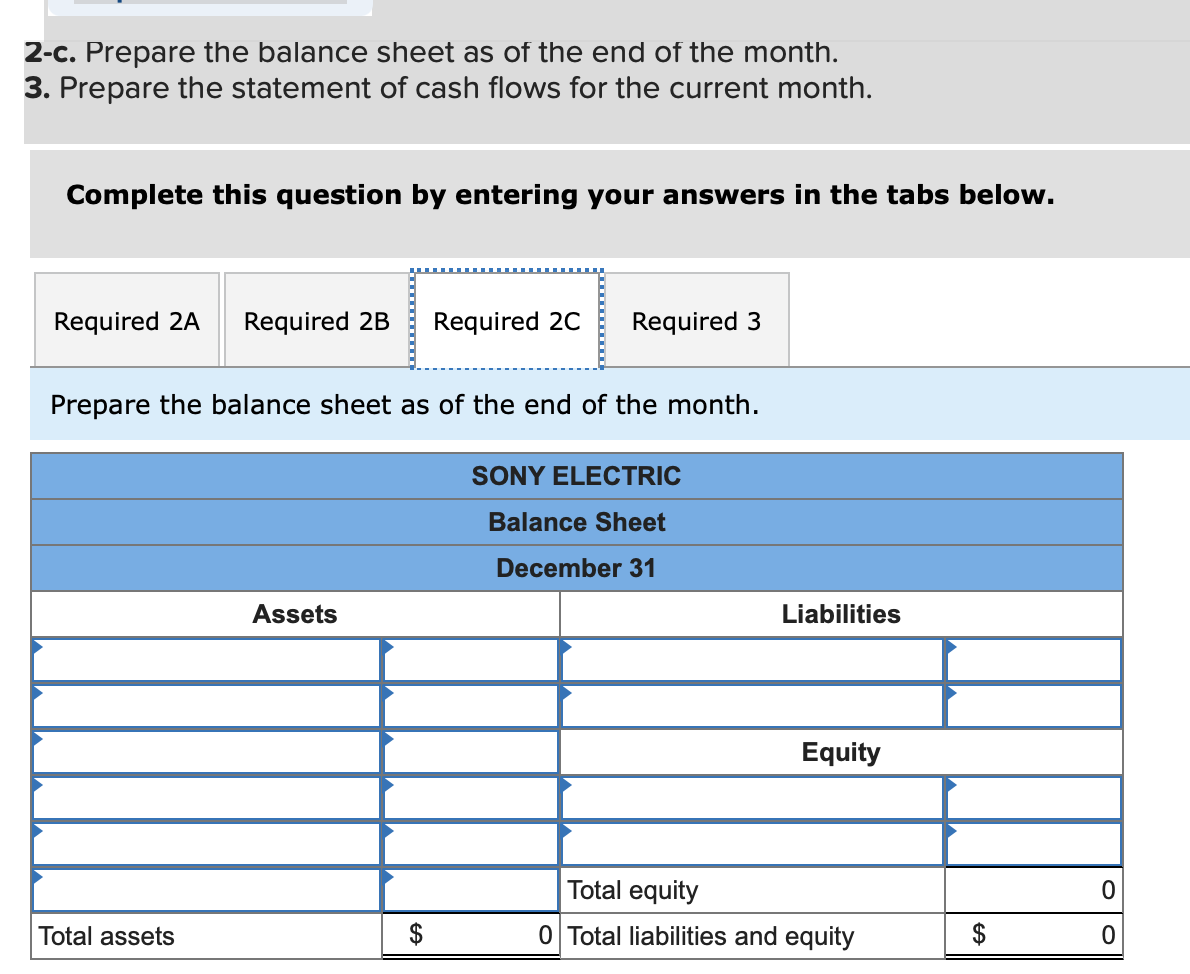
Task: Switch to the Required 2B tab
Action: tap(315, 320)
